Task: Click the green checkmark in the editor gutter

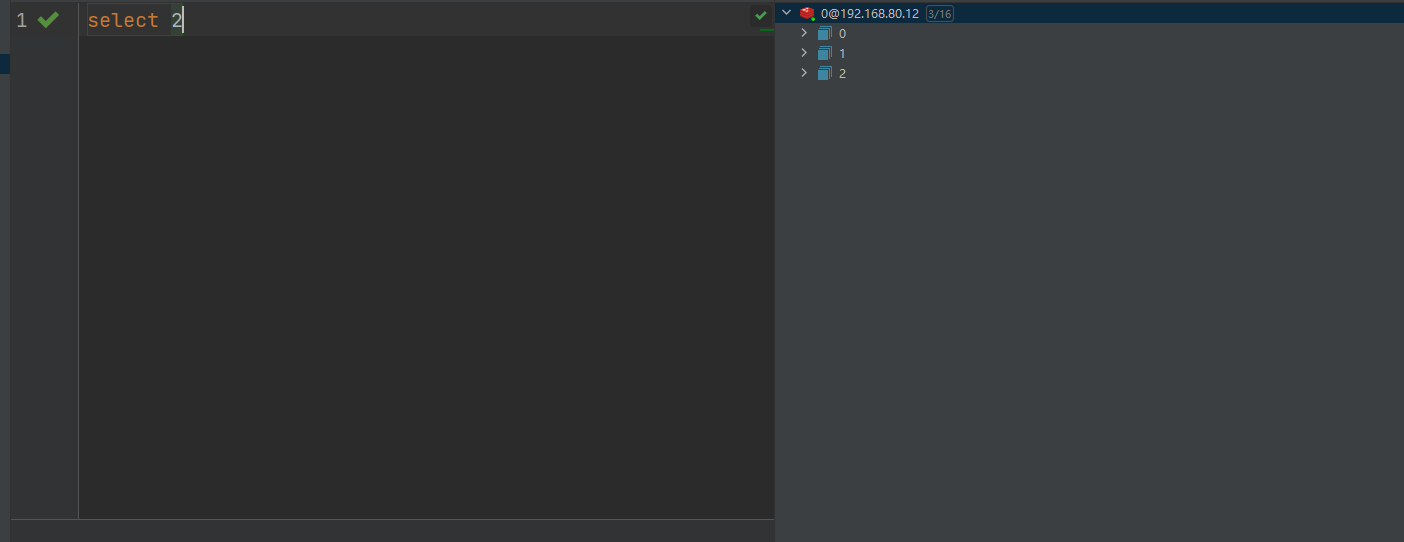Action: pos(48,20)
